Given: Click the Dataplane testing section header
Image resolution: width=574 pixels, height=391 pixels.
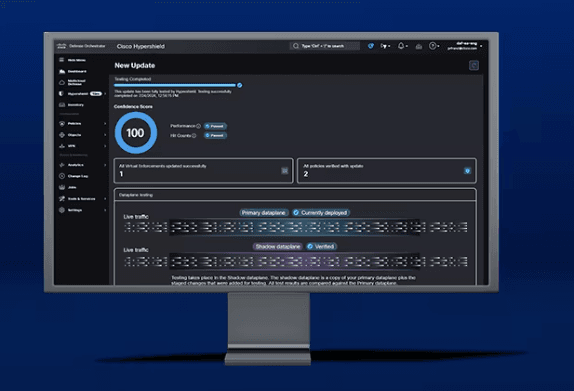Looking at the screenshot, I should [295, 195].
